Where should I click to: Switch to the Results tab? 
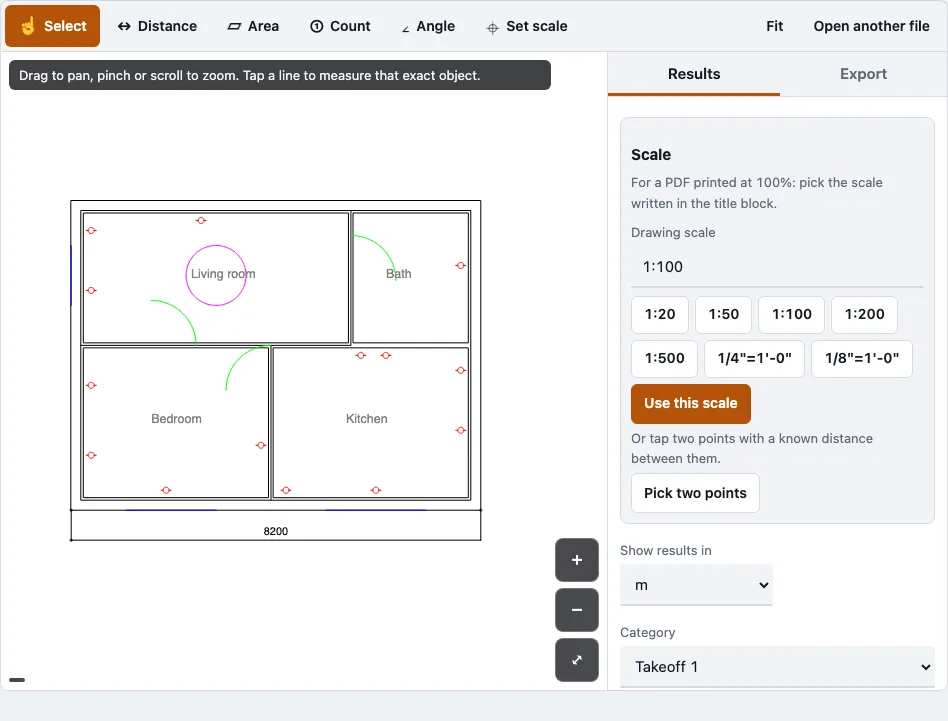[x=693, y=74]
